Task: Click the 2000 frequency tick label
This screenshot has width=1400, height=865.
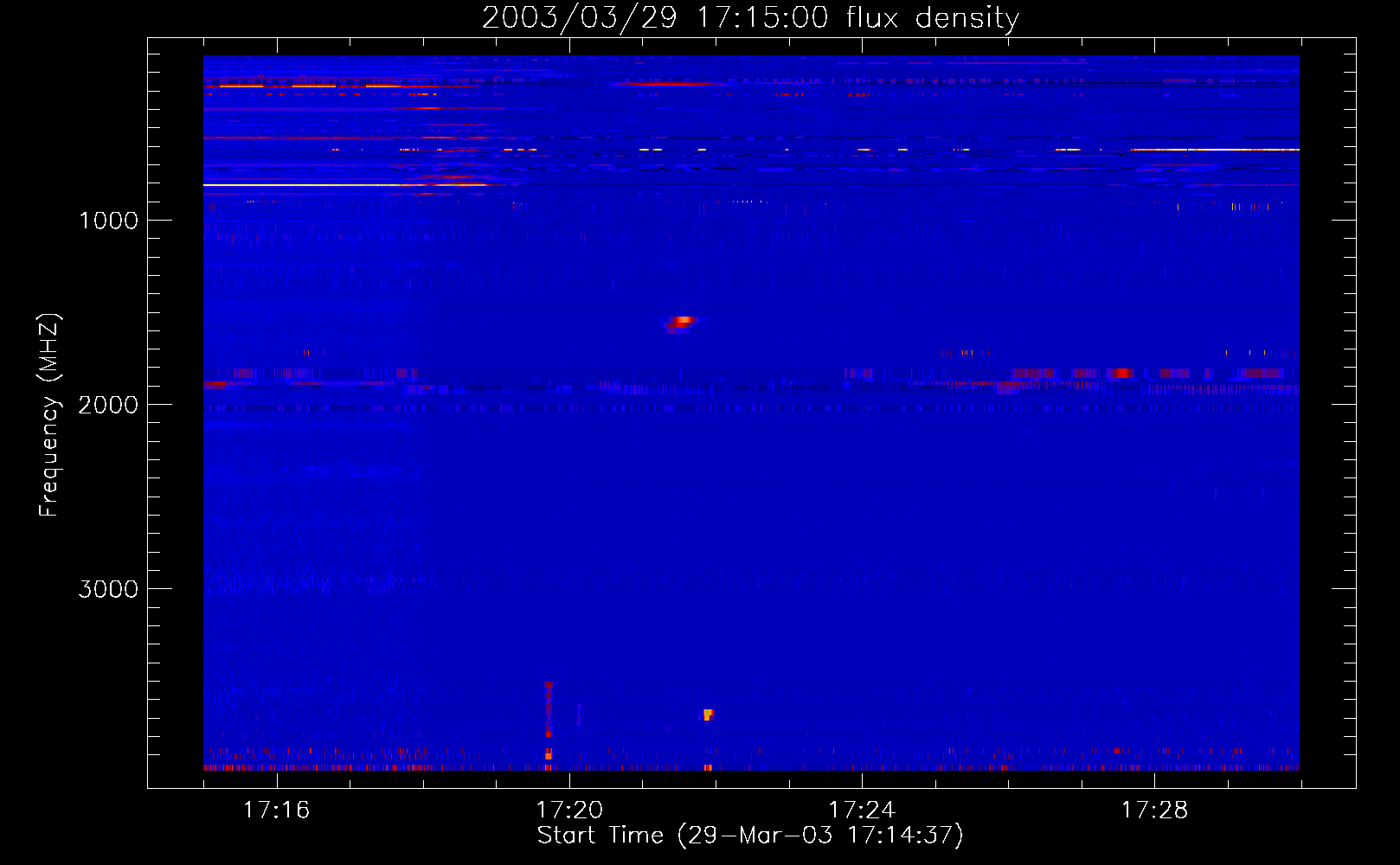Action: (x=108, y=405)
